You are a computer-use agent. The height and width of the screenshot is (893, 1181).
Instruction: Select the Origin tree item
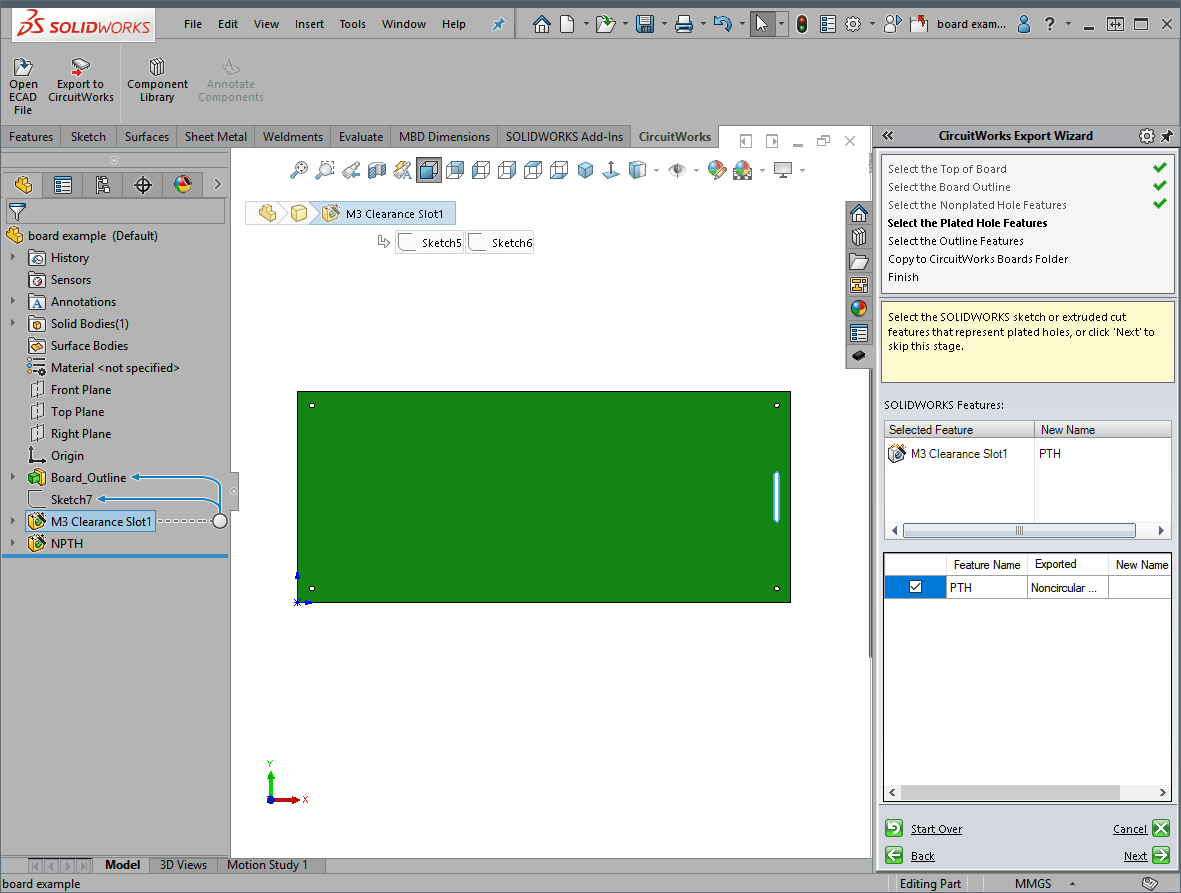[67, 456]
